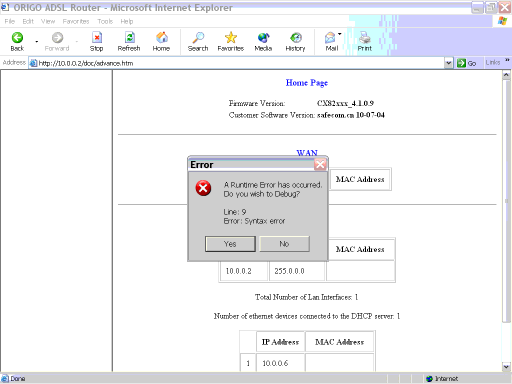
Task: Expand the Links toolbar chevron
Action: [x=507, y=60]
